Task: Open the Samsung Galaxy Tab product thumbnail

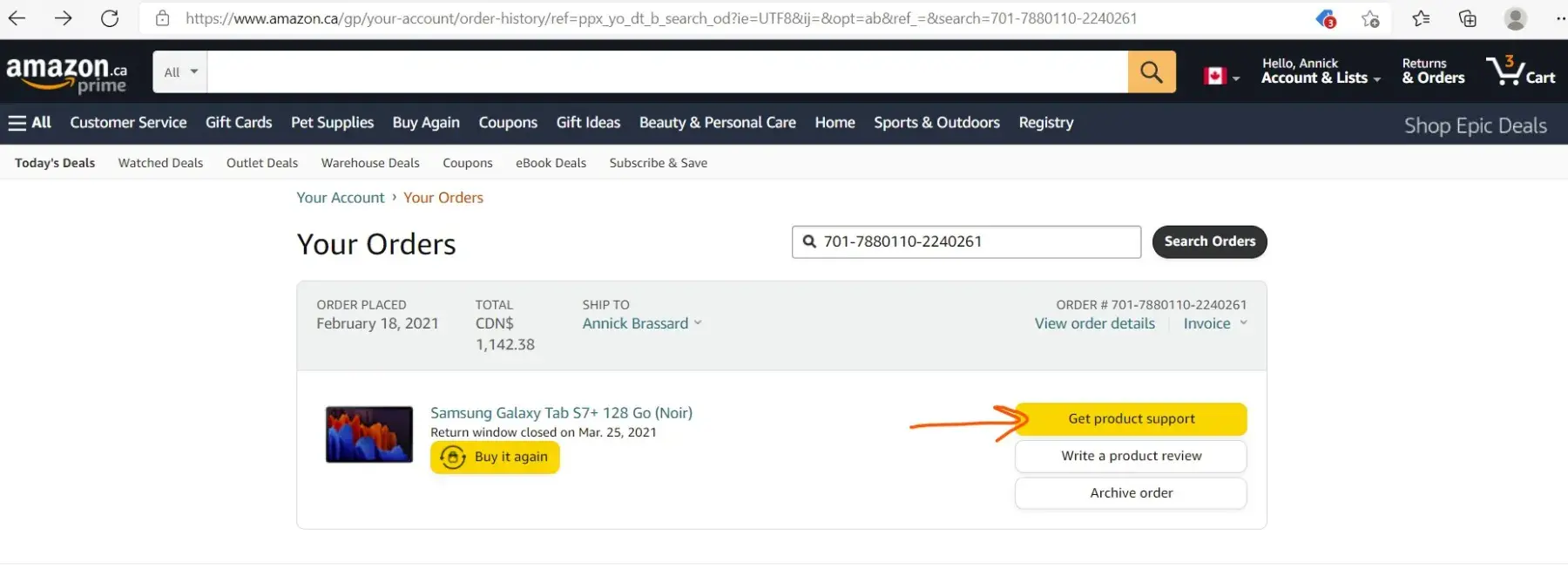Action: pyautogui.click(x=369, y=434)
